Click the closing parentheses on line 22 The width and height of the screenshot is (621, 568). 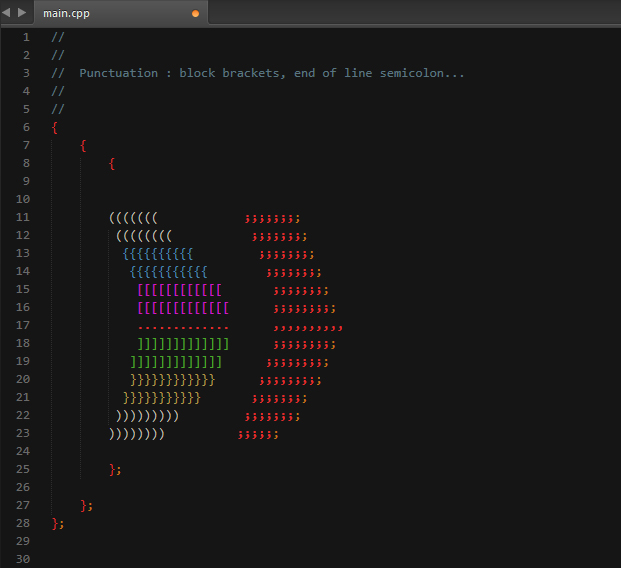coord(147,416)
